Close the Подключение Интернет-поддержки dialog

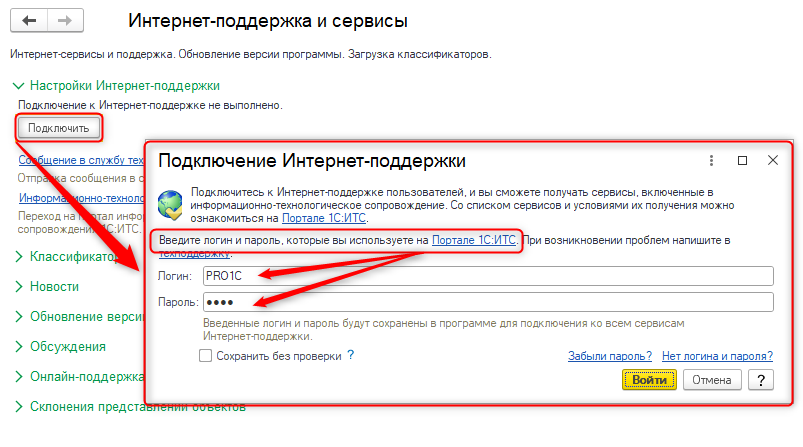click(x=773, y=161)
